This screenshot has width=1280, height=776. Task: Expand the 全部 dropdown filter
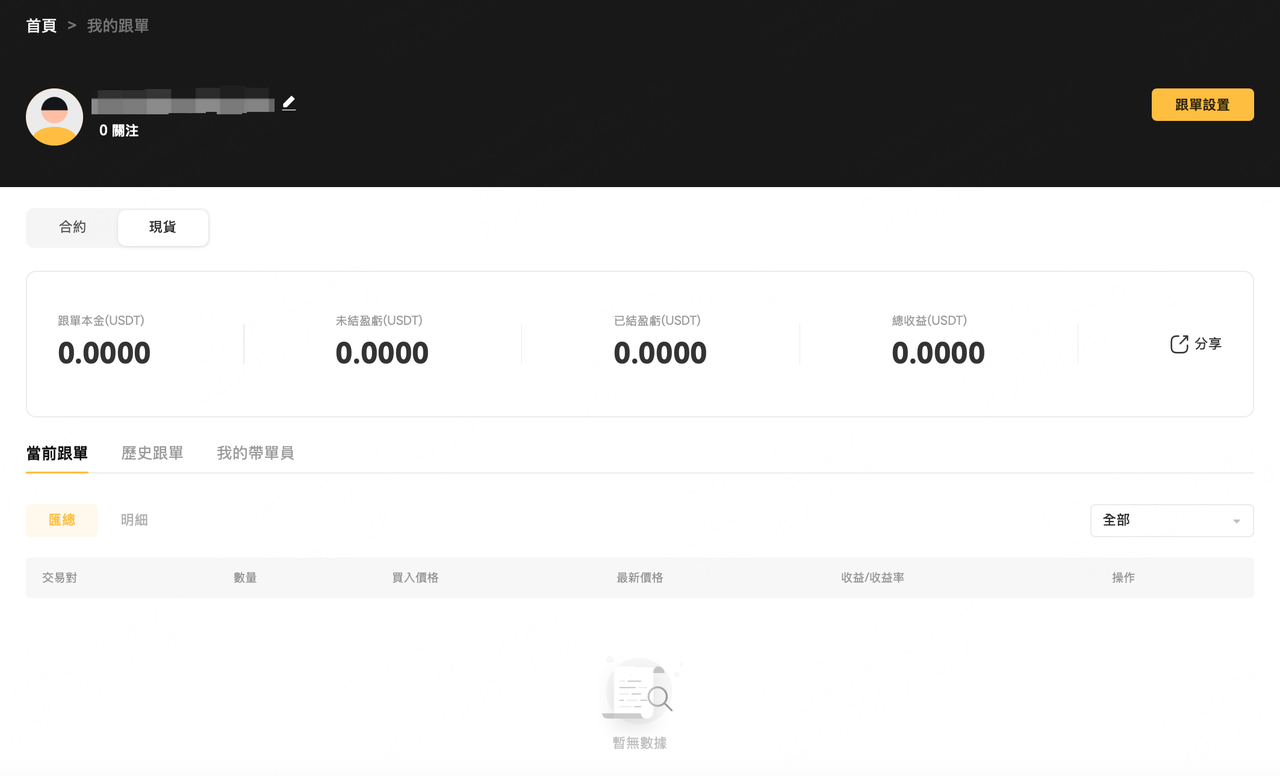pyautogui.click(x=1172, y=521)
